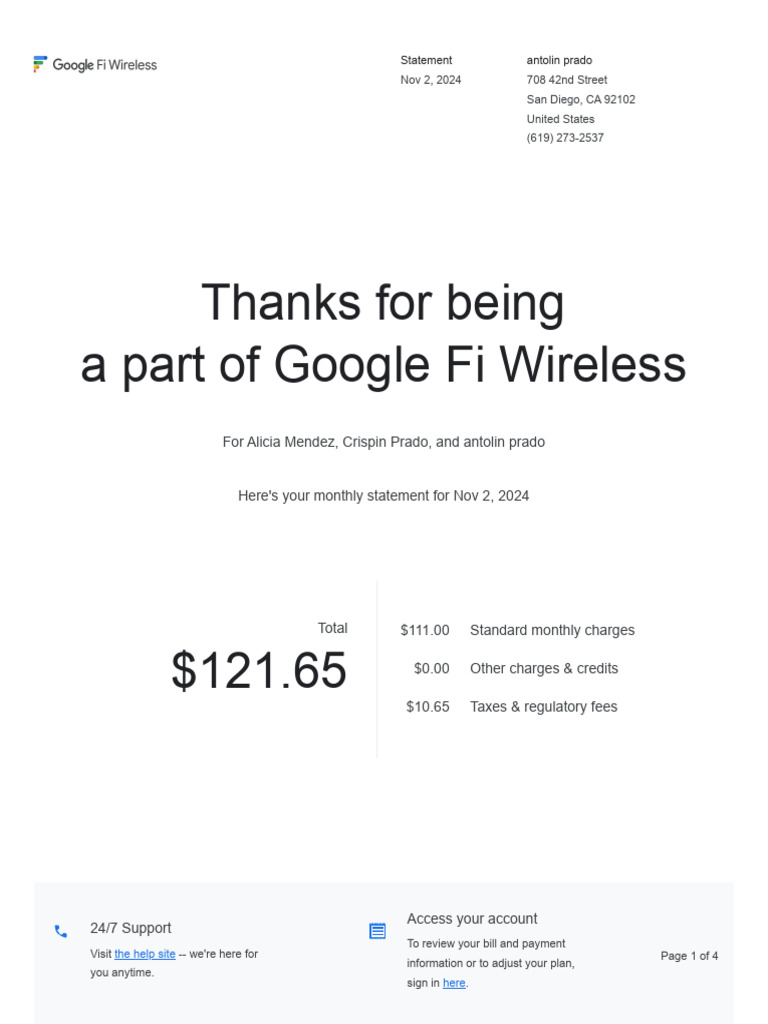Click the 'Thanks for being' headline
Viewport: 768px width, 1024px height.
(383, 302)
